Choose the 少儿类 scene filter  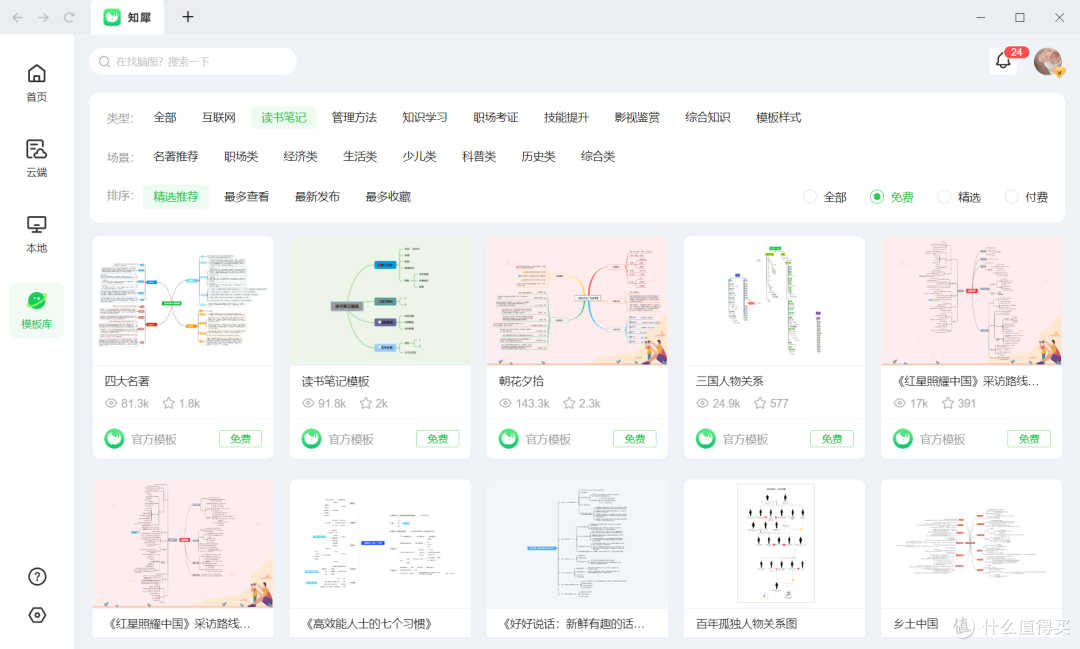(419, 157)
